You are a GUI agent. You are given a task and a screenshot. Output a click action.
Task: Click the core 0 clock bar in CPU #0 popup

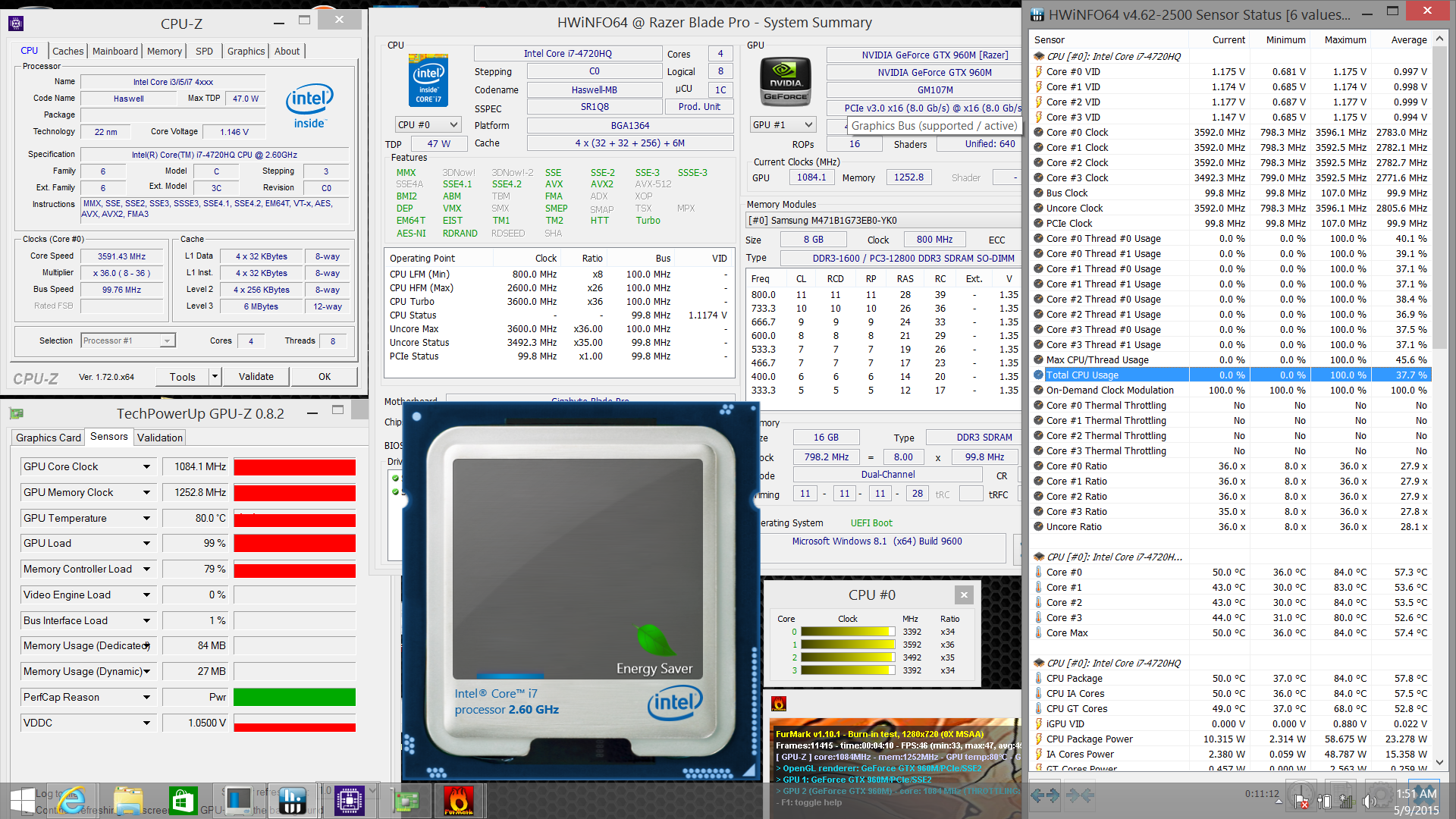(x=849, y=631)
